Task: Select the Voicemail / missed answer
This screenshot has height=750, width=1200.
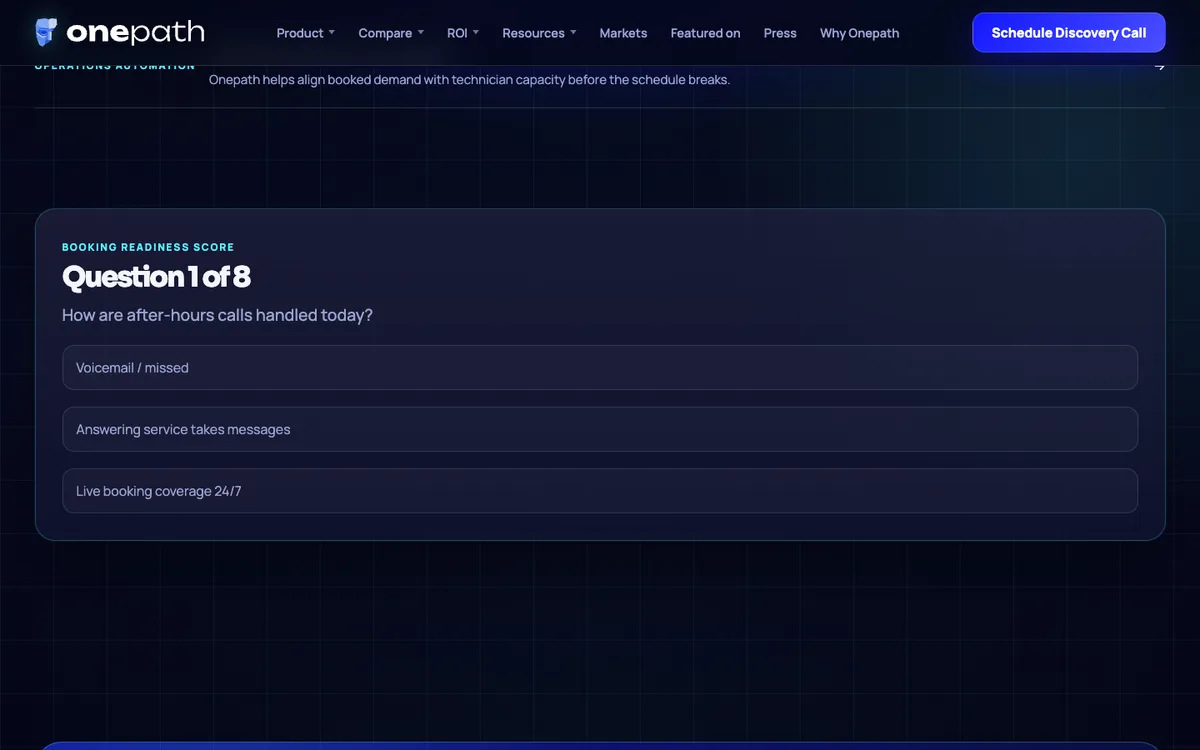Action: pyautogui.click(x=600, y=368)
